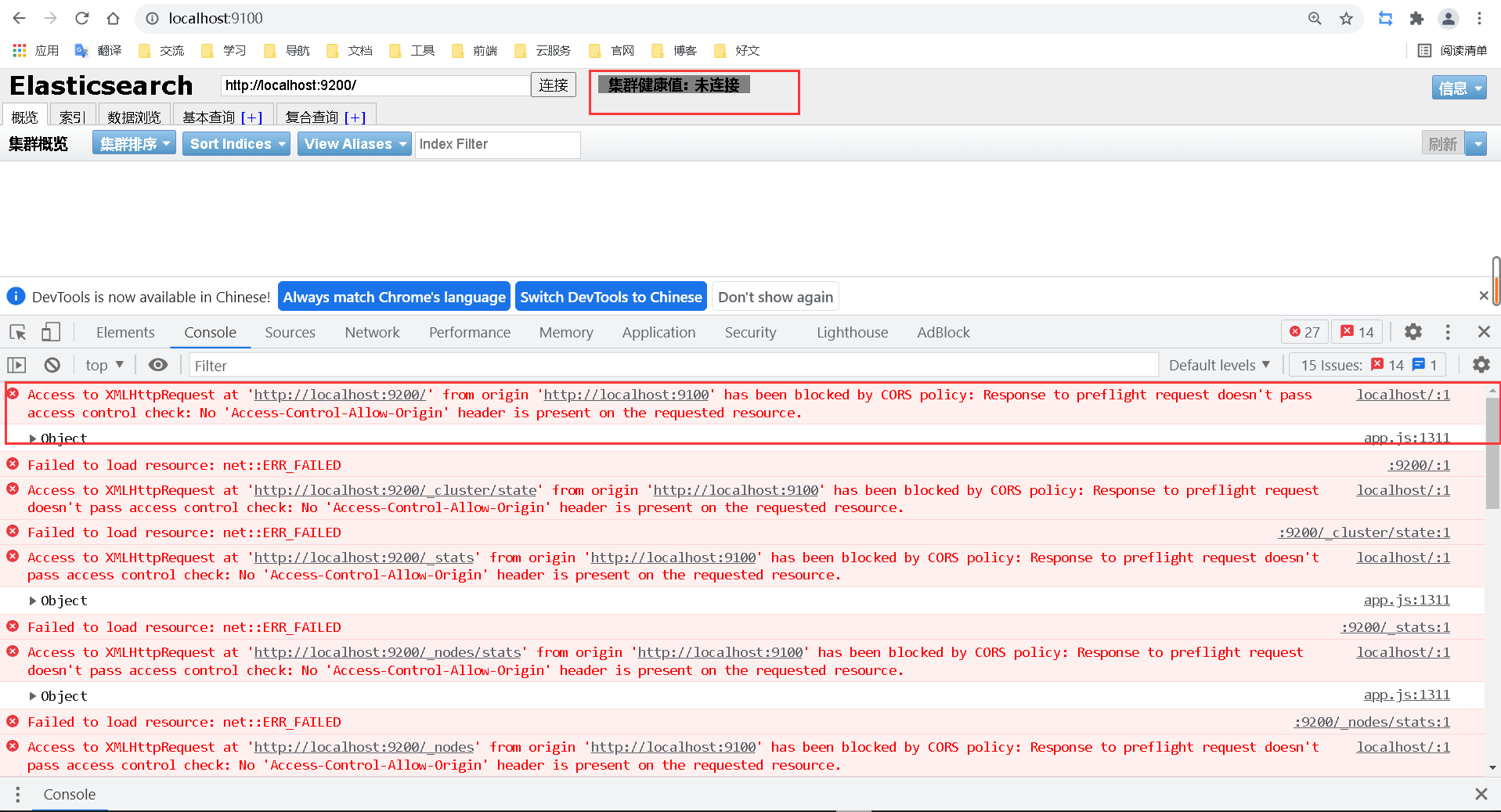Screen dimensions: 1501x812
Task: Activate the DevTools inspect element picker
Action: [18, 332]
